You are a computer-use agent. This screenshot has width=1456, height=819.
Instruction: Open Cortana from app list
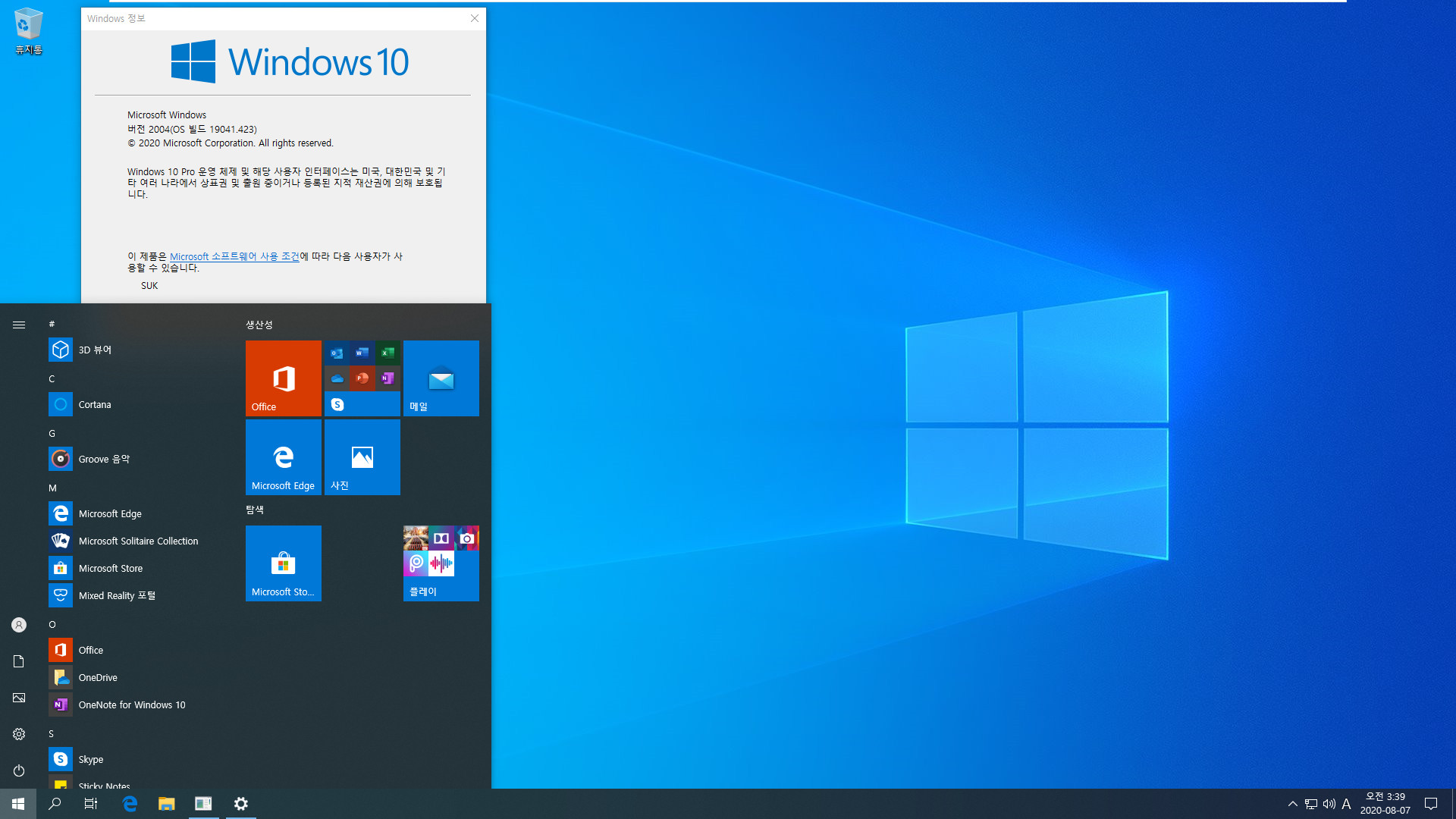point(94,404)
